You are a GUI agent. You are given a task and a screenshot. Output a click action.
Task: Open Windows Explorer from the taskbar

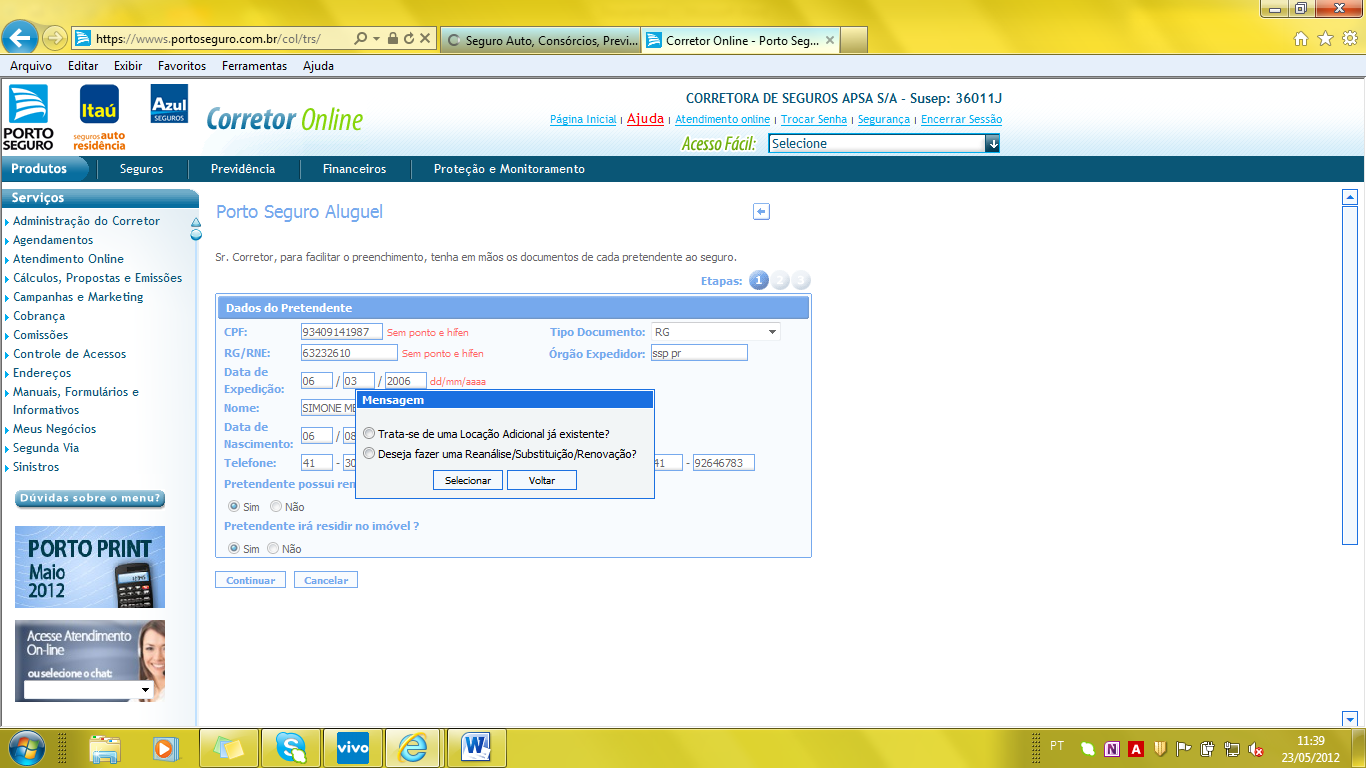tap(104, 748)
